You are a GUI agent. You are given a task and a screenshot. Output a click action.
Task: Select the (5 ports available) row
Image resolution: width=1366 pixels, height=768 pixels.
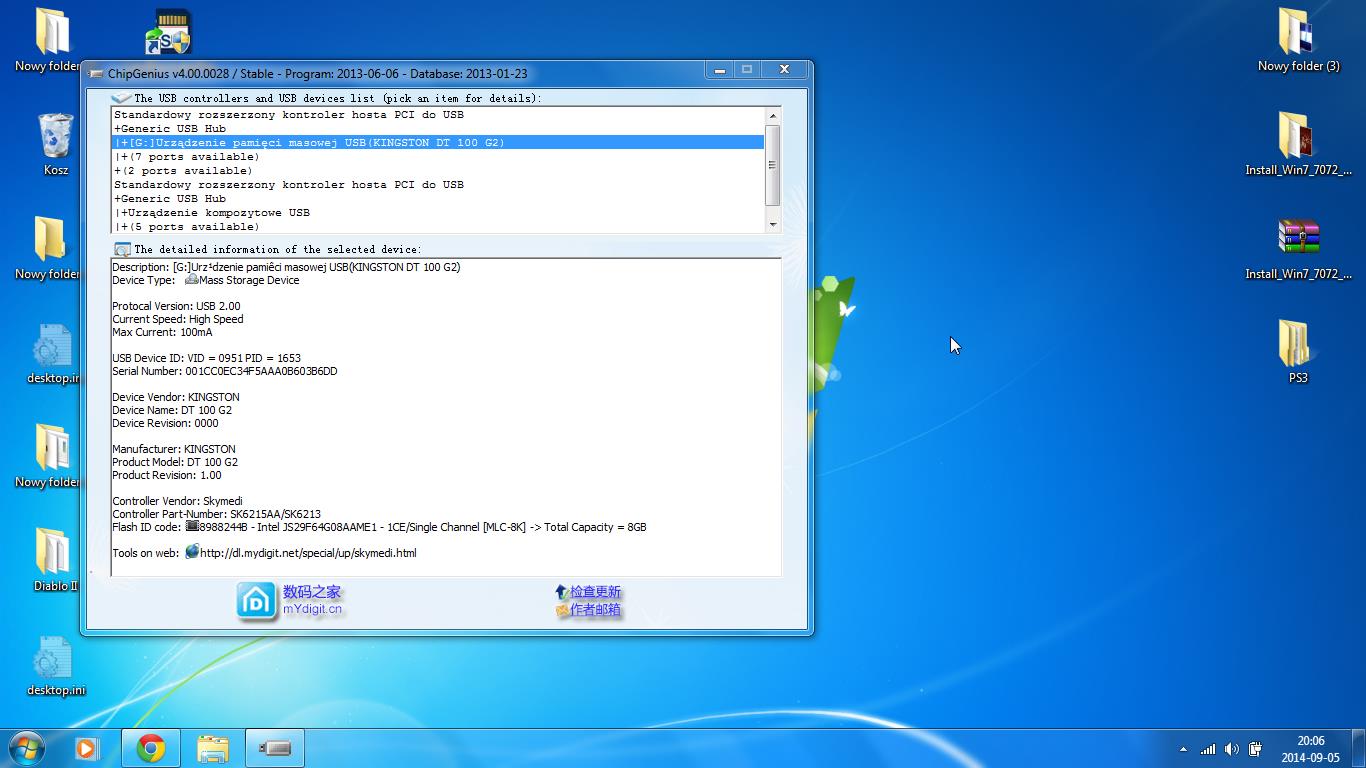438,227
